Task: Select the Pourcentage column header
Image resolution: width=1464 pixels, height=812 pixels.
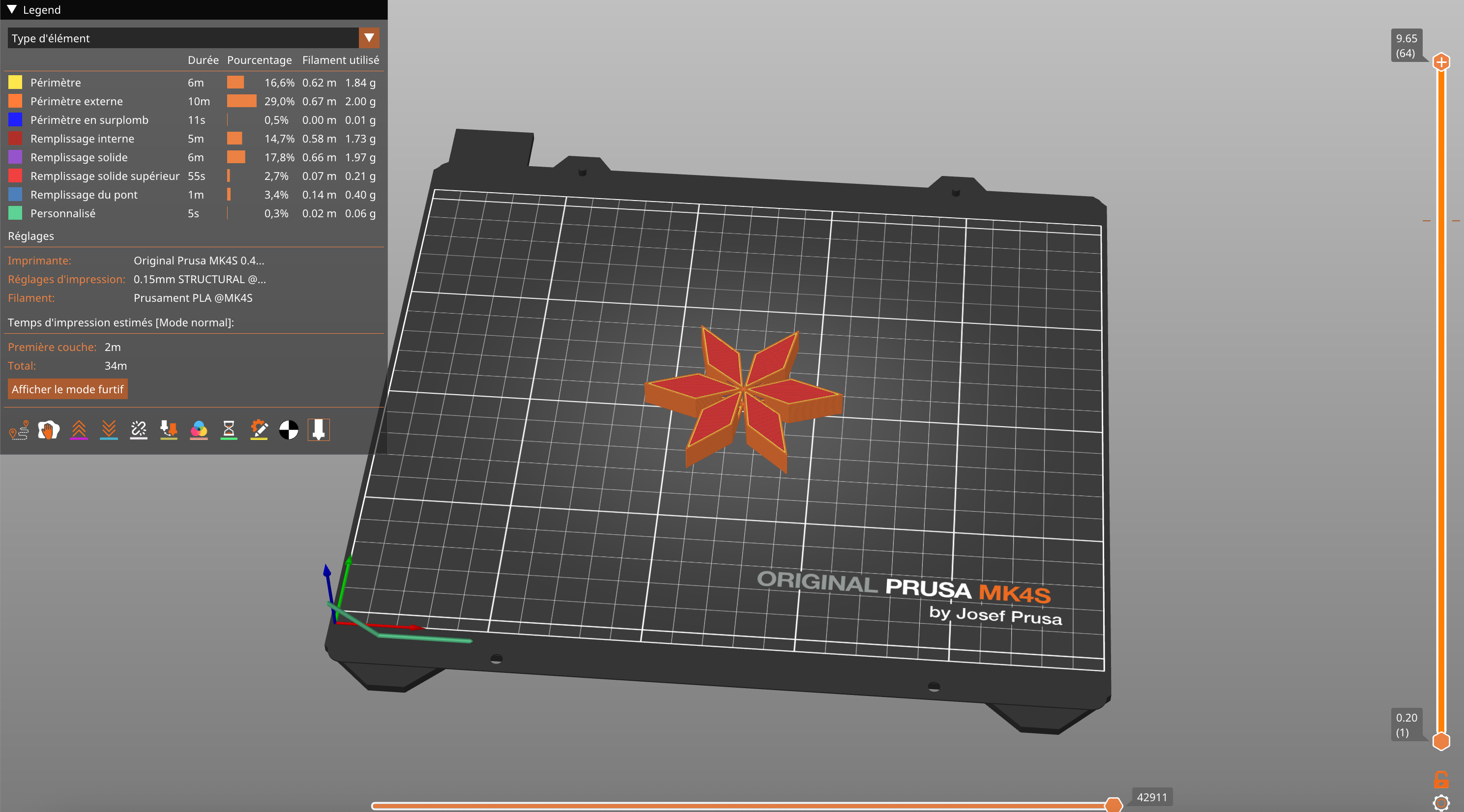Action: (x=259, y=59)
